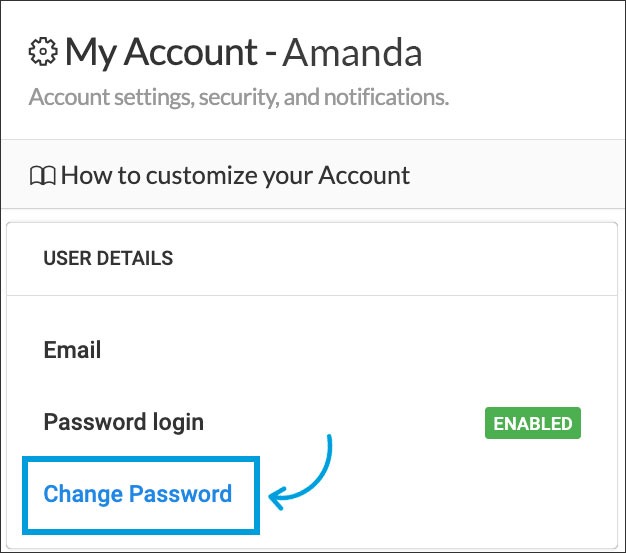Click the open book help icon
This screenshot has width=626, height=553.
[42, 177]
